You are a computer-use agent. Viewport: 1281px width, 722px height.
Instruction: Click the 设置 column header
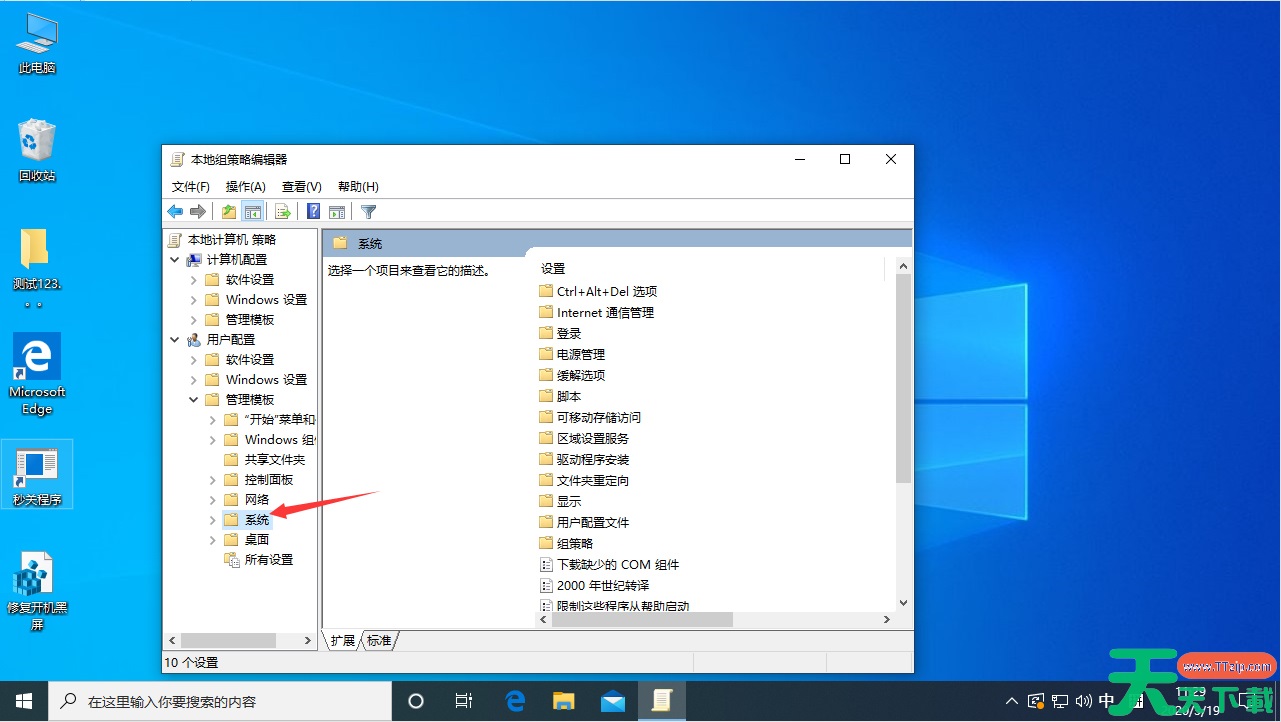(x=553, y=269)
